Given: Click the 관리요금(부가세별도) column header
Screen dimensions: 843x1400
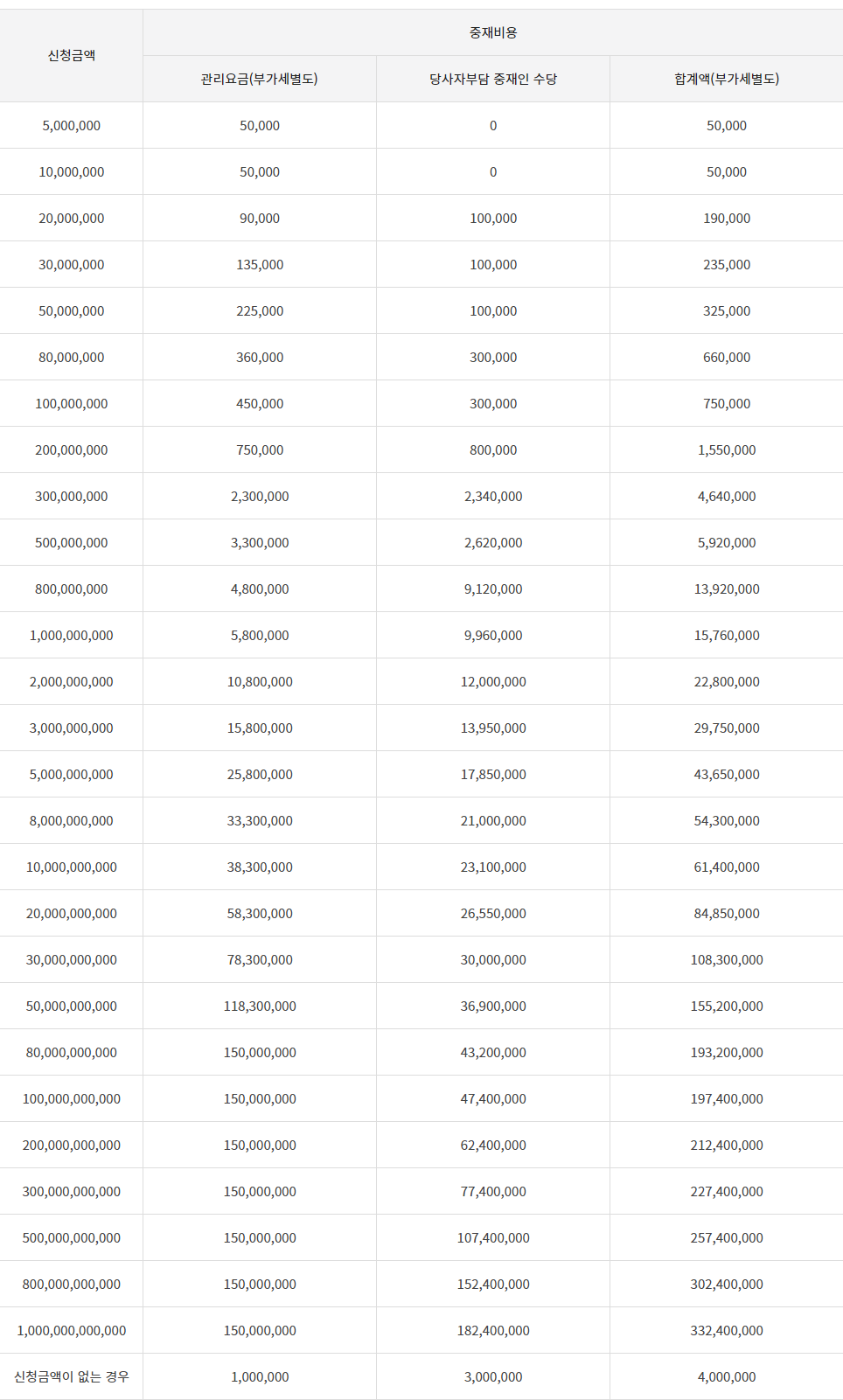Looking at the screenshot, I should [260, 79].
